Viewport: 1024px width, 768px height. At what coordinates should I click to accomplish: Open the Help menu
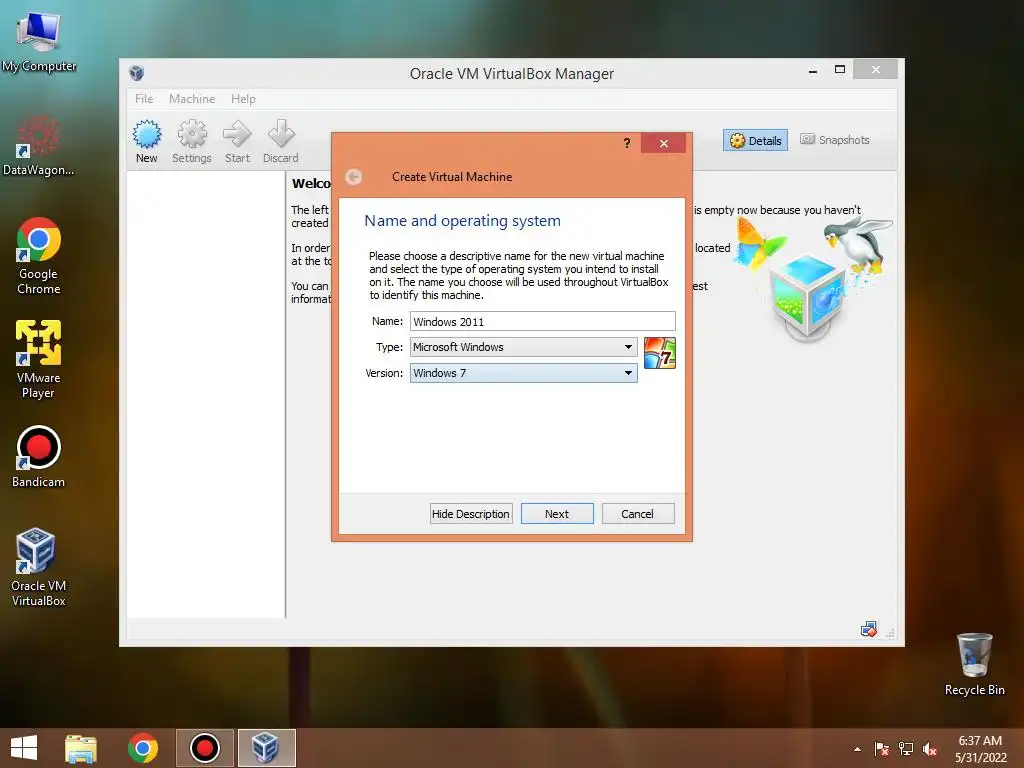point(243,99)
